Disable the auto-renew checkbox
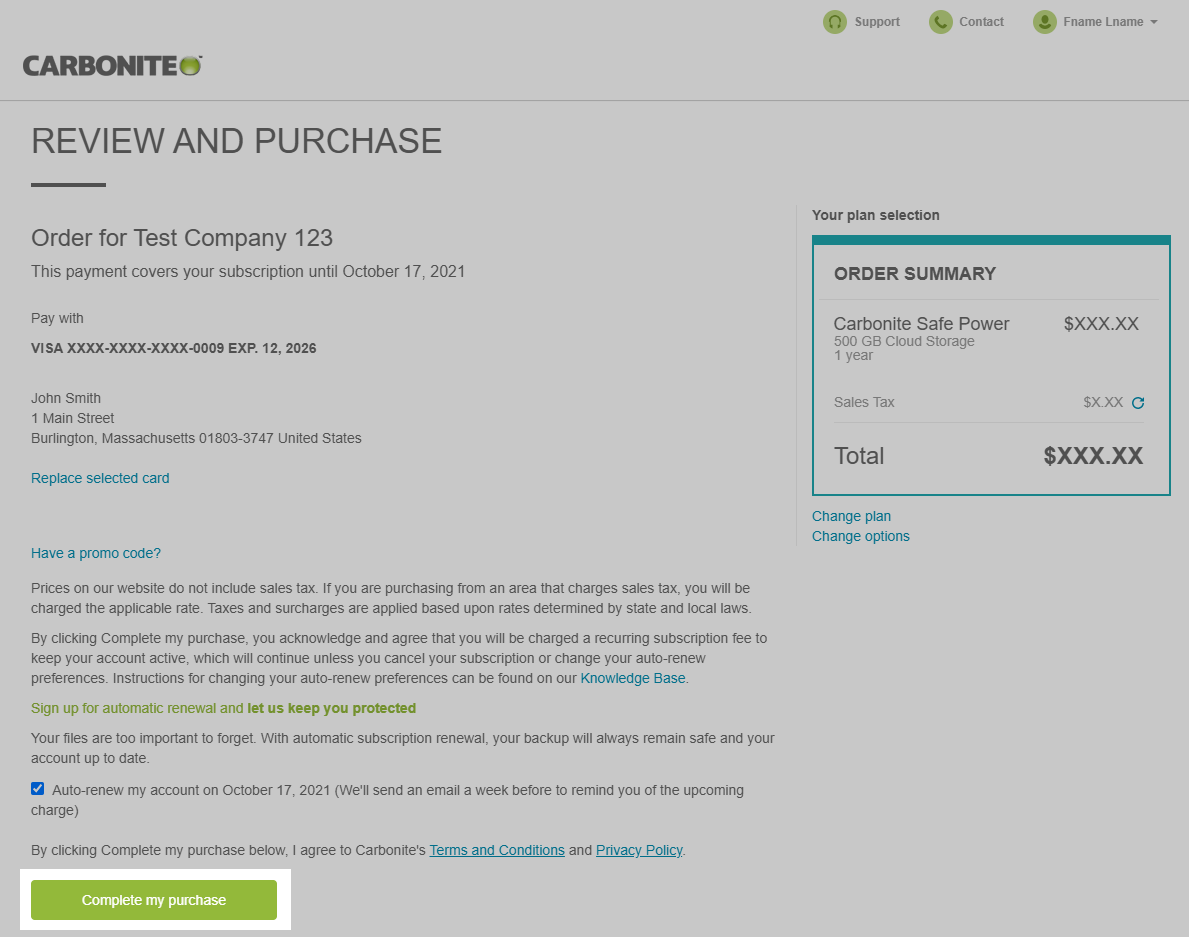Screen dimensions: 1189x937 tap(37, 788)
